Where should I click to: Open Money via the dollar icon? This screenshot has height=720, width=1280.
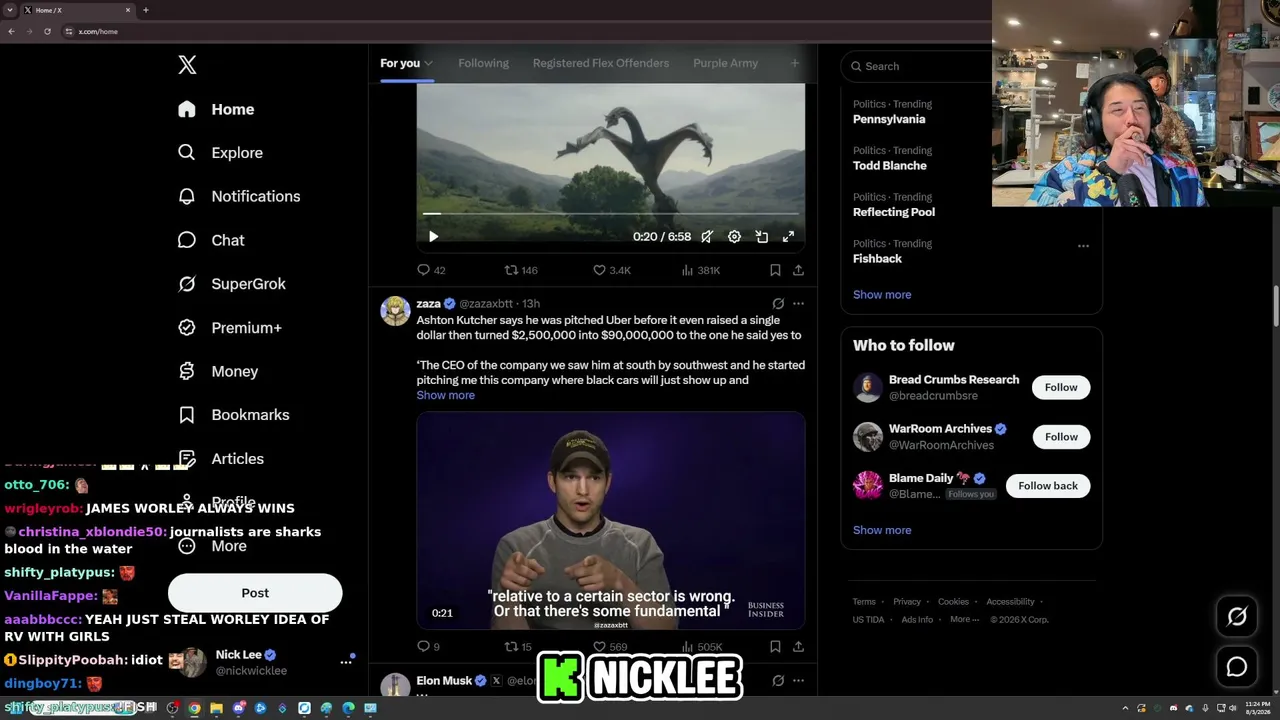(187, 371)
